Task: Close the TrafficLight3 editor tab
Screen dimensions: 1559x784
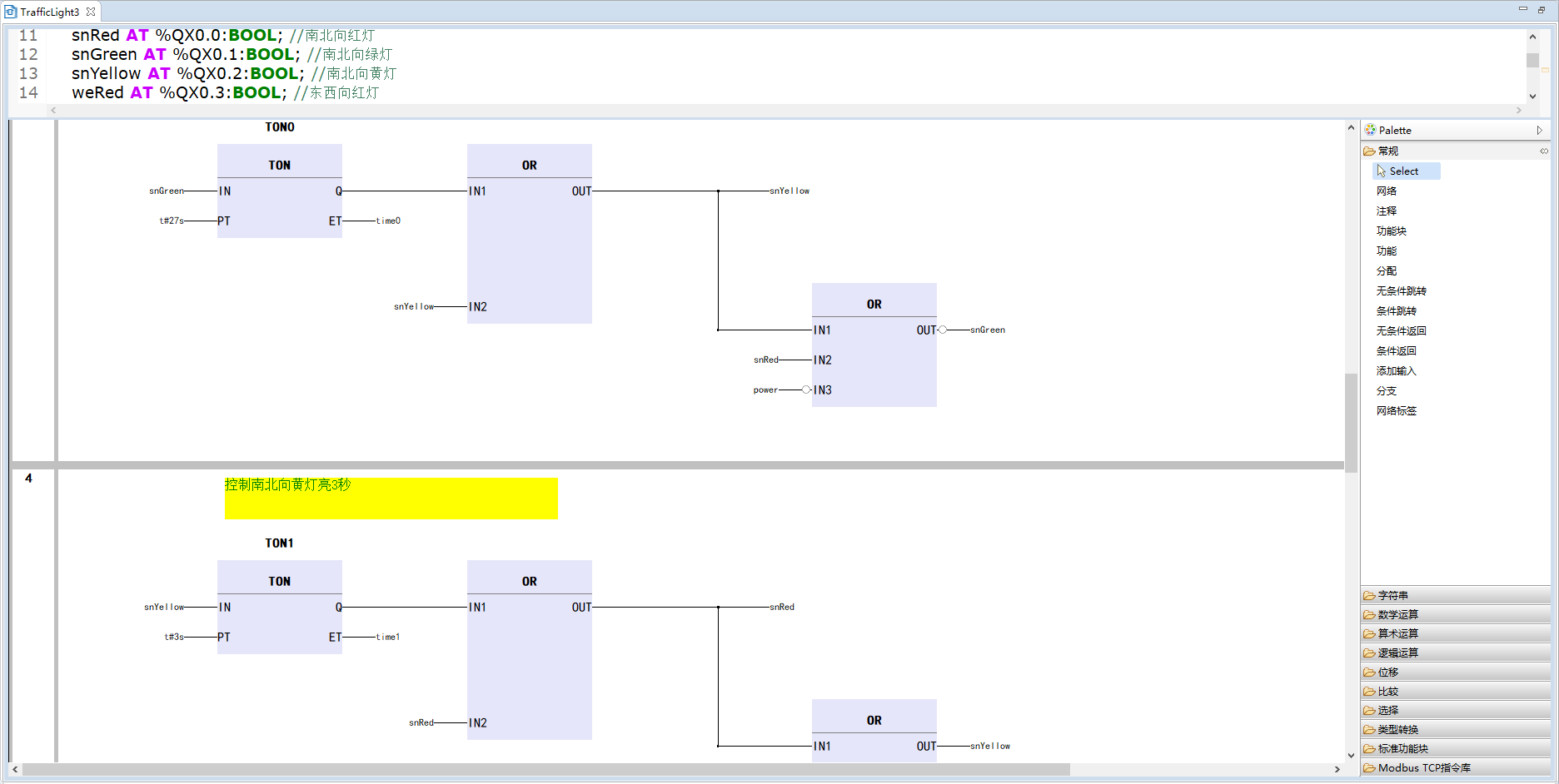Action: pos(91,12)
